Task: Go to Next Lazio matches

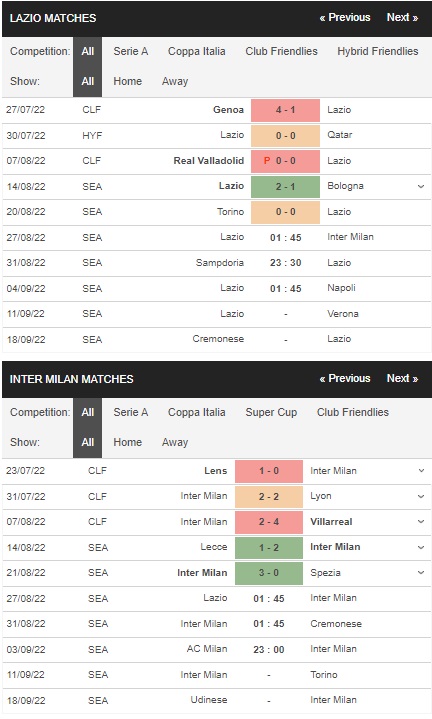Action: [x=402, y=17]
